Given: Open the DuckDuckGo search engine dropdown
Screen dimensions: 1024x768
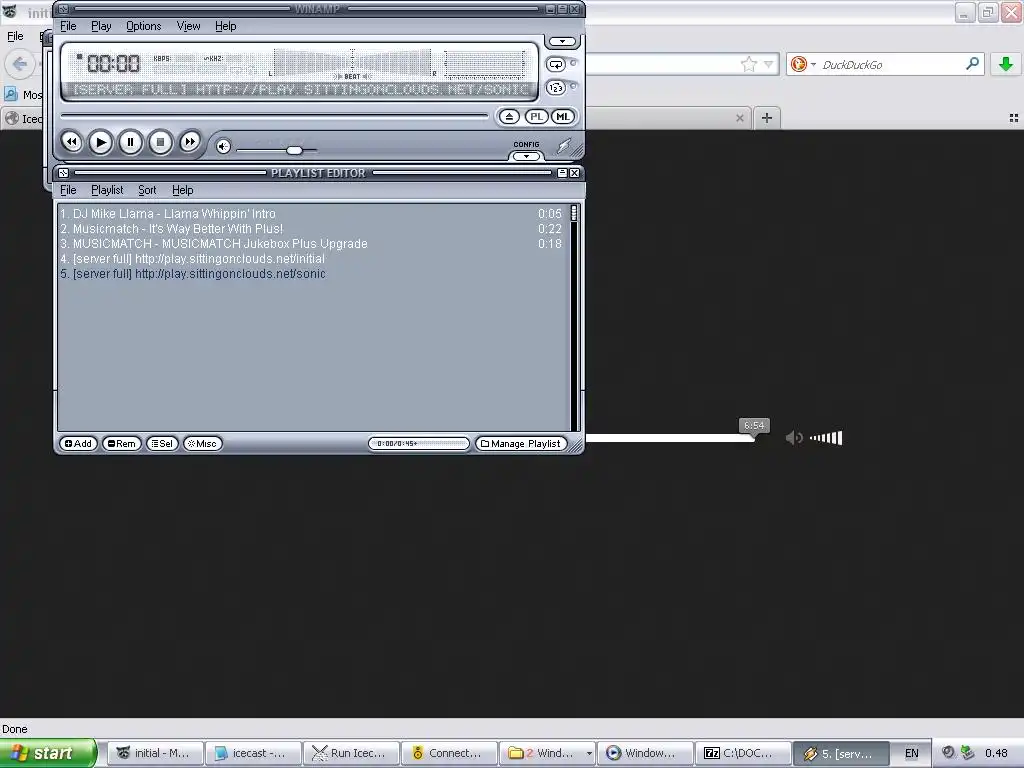Looking at the screenshot, I should tap(803, 64).
